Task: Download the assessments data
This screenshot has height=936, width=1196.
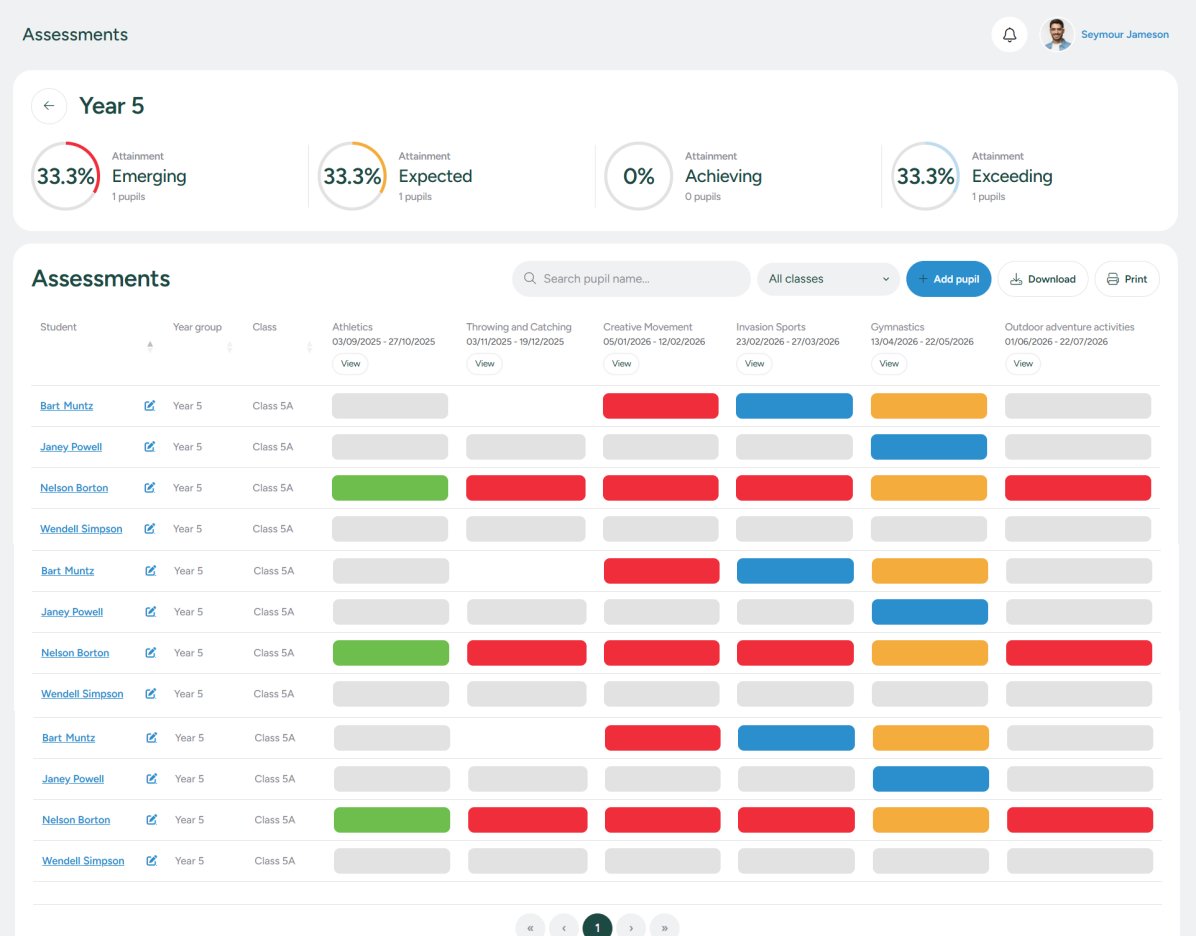Action: [1043, 279]
